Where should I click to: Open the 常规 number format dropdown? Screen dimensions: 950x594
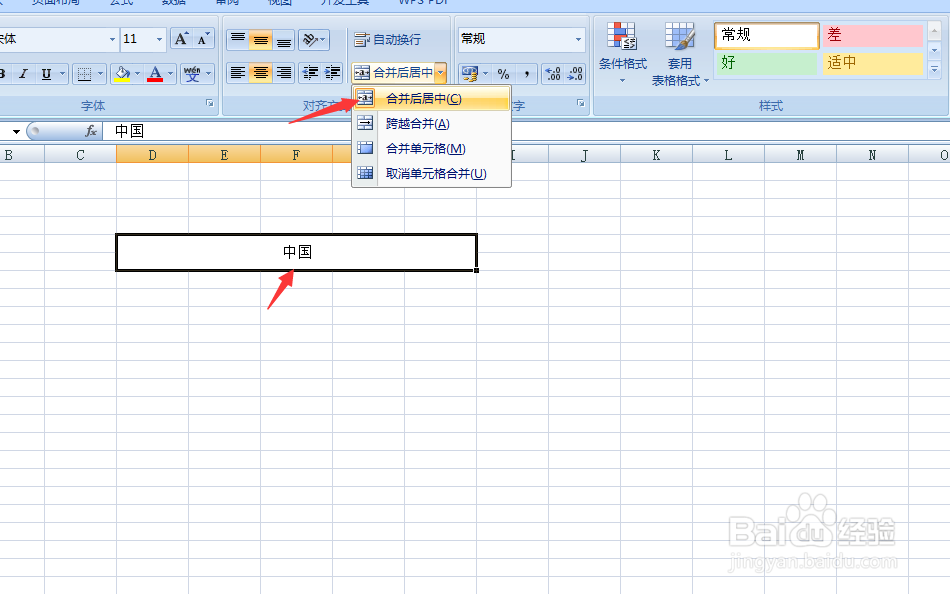click(x=576, y=38)
